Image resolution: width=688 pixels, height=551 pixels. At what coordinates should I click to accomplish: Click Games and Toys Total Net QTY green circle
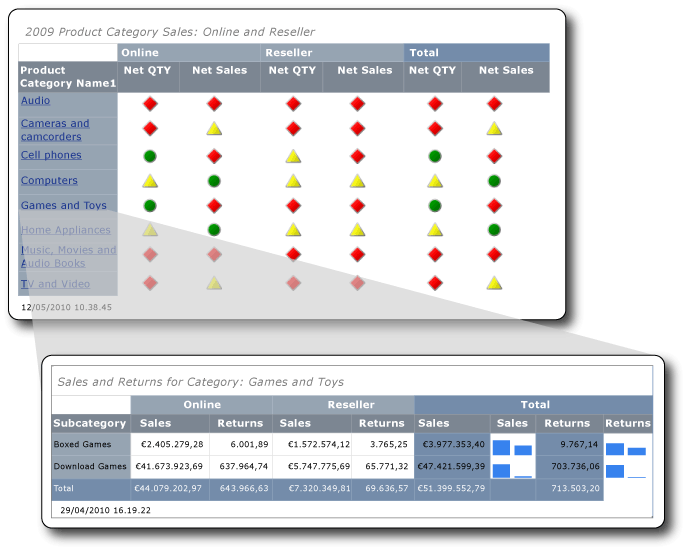434,205
